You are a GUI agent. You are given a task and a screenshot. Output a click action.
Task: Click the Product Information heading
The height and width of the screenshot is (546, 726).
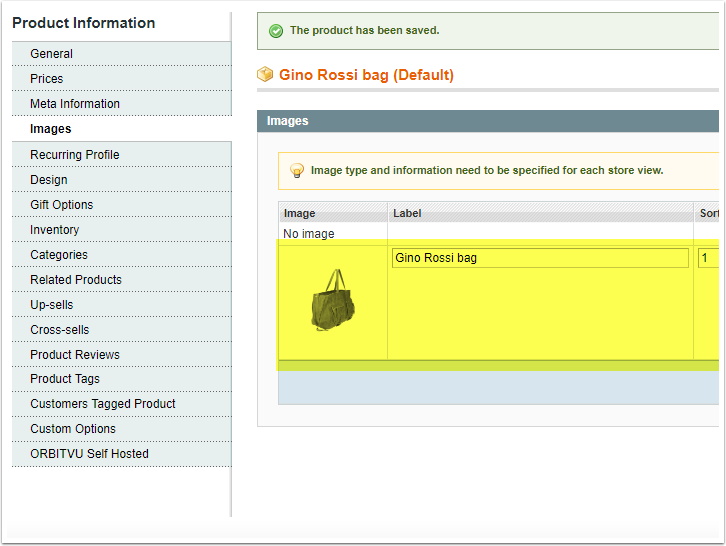click(x=84, y=23)
